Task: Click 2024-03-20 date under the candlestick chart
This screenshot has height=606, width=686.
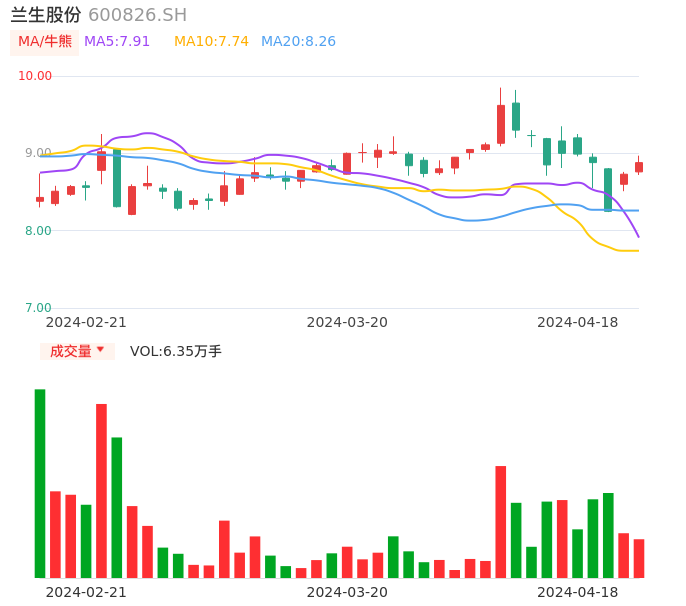Action: [347, 322]
